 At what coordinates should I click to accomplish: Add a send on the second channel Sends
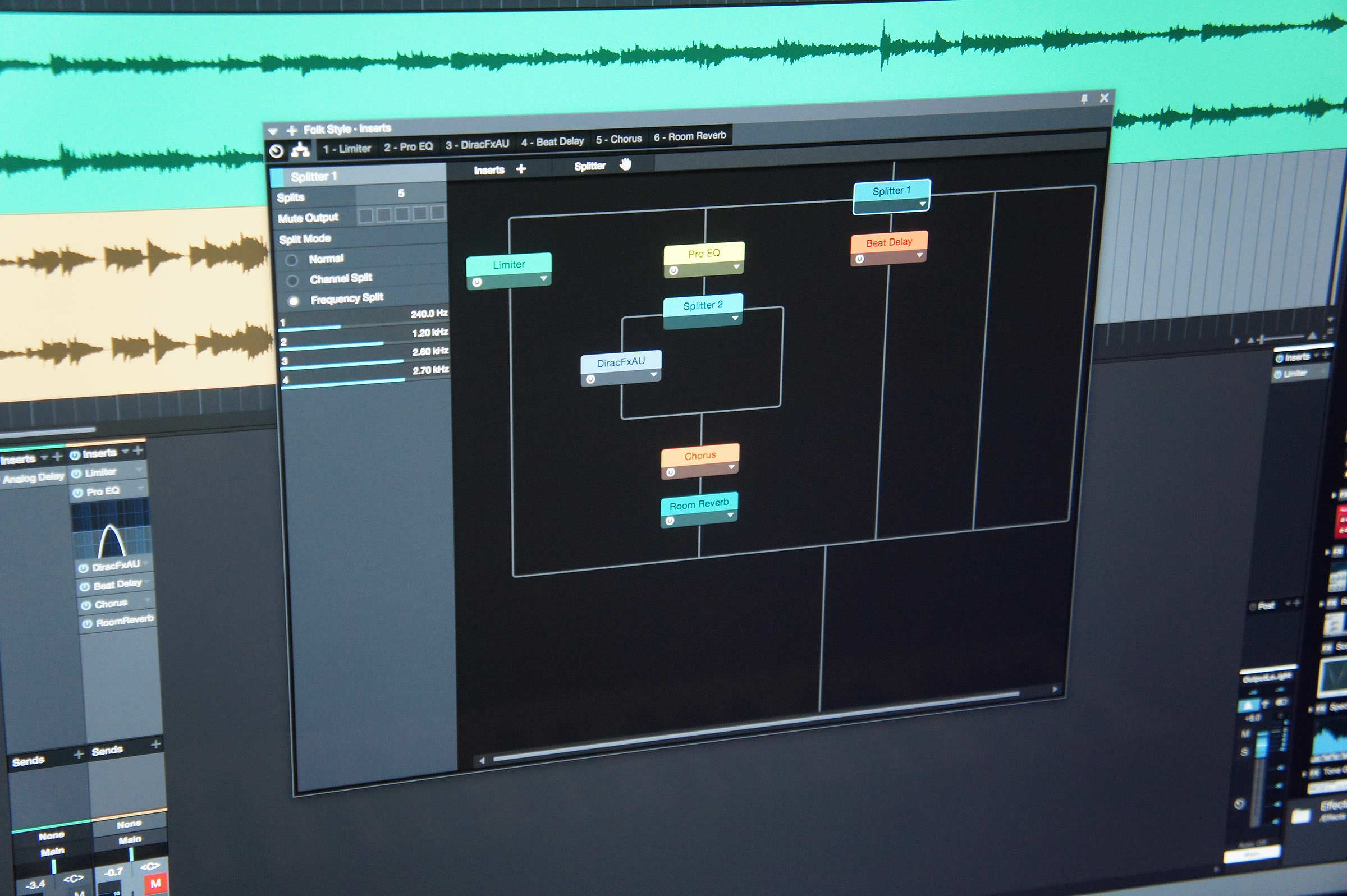tap(155, 744)
